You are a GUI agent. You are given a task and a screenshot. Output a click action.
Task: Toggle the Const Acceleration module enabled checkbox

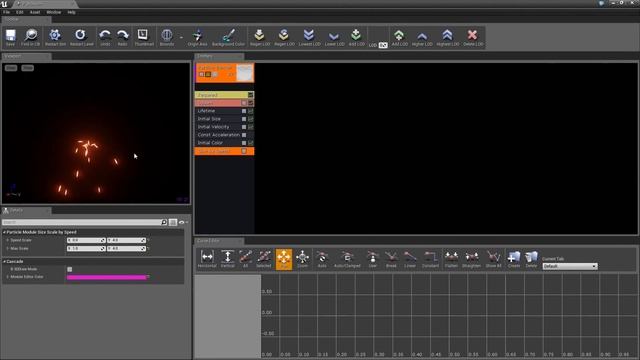click(244, 135)
